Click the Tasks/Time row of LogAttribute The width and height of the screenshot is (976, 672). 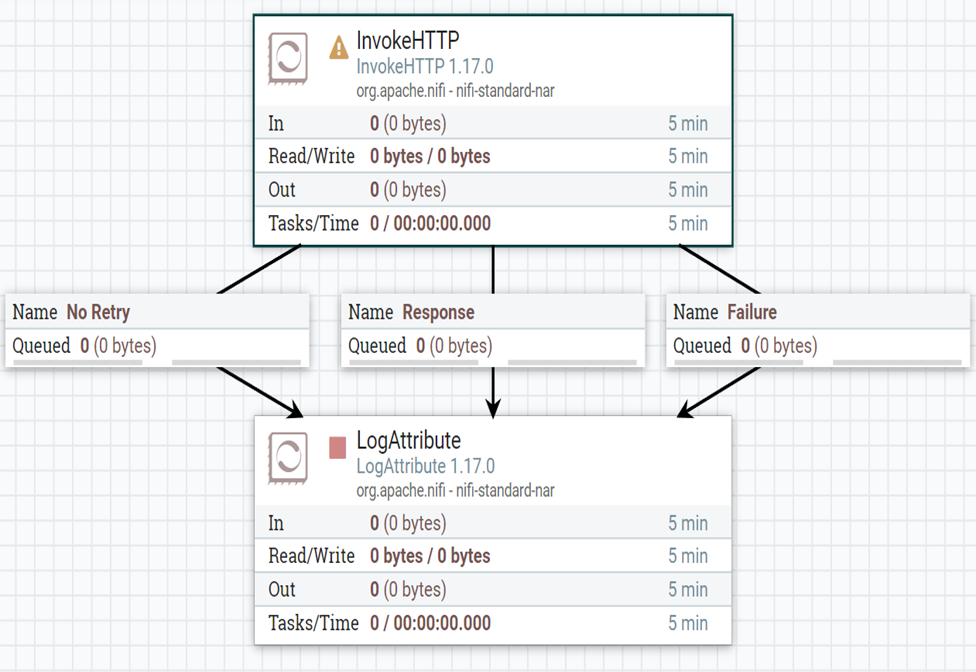click(x=493, y=623)
